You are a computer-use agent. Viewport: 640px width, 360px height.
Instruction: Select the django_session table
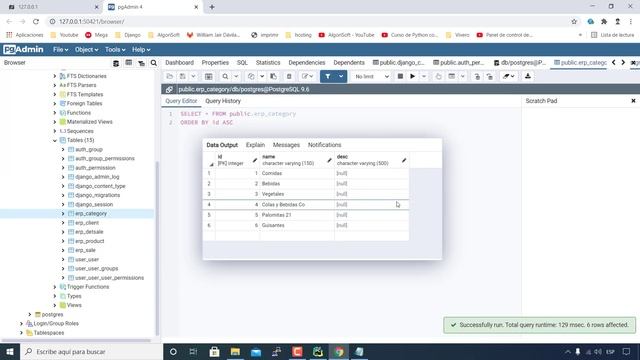tap(94, 204)
